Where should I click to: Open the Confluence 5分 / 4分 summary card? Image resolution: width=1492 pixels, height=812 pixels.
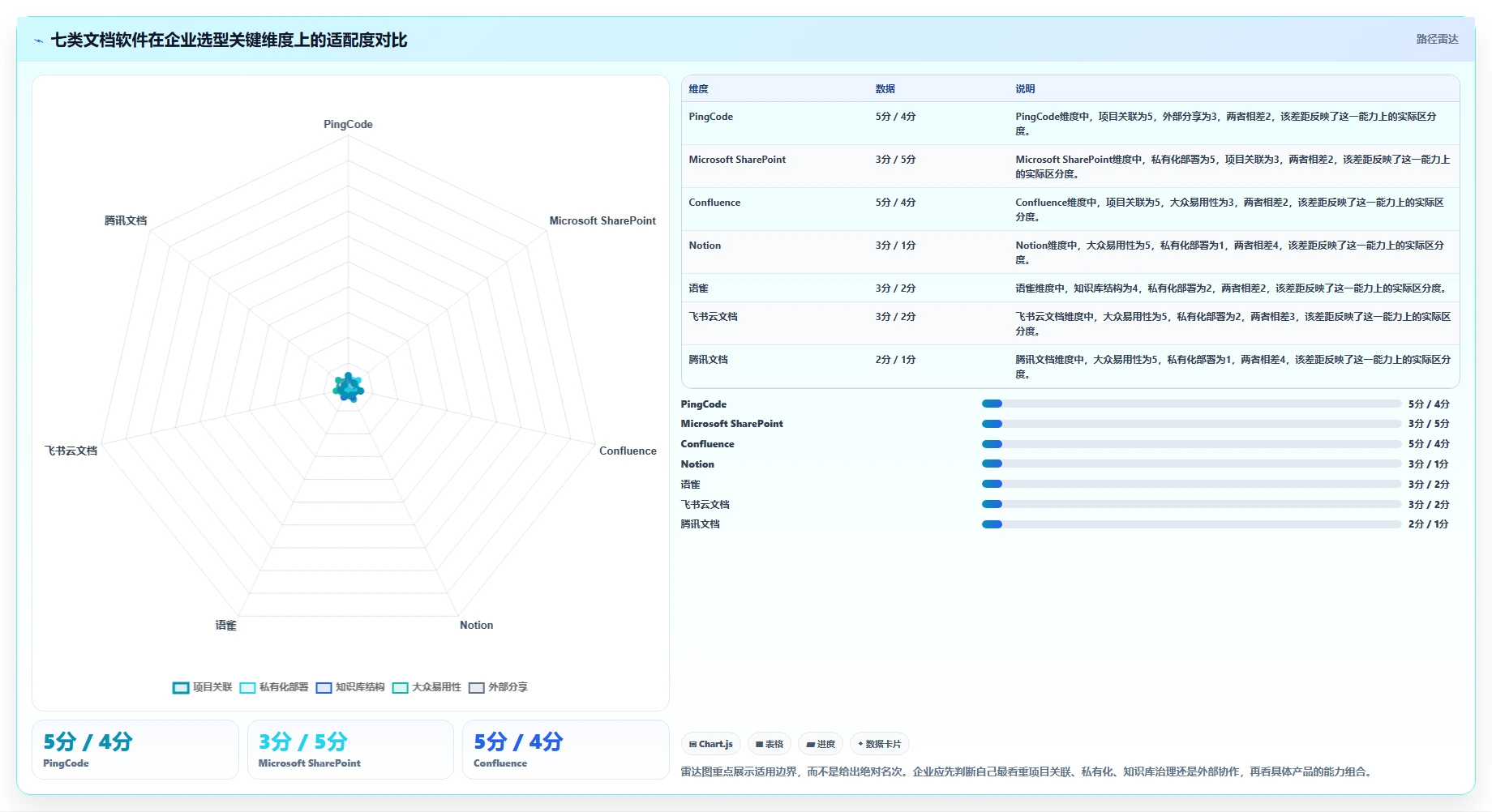(565, 750)
